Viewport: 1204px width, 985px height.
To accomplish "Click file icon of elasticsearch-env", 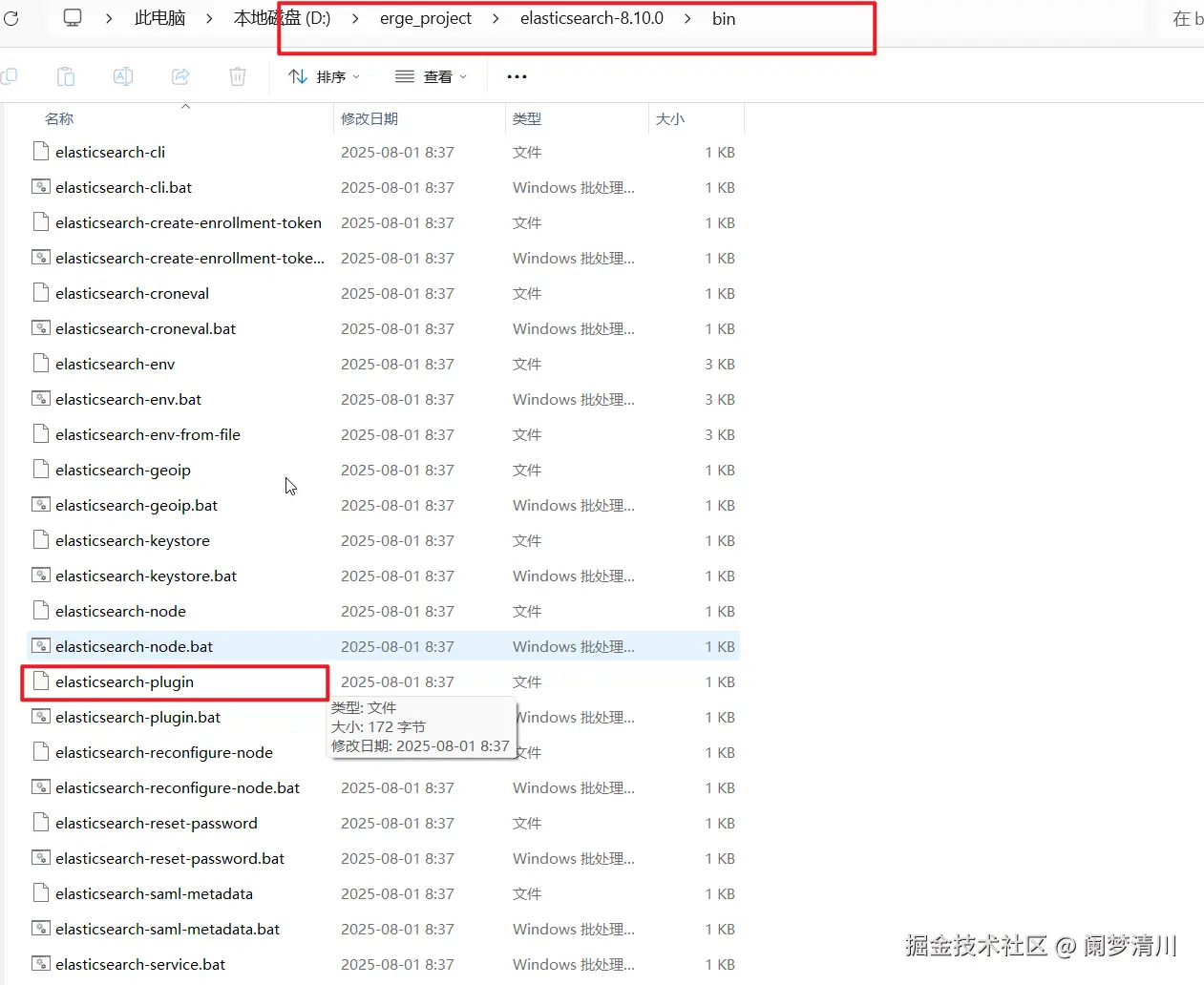I will click(x=40, y=364).
